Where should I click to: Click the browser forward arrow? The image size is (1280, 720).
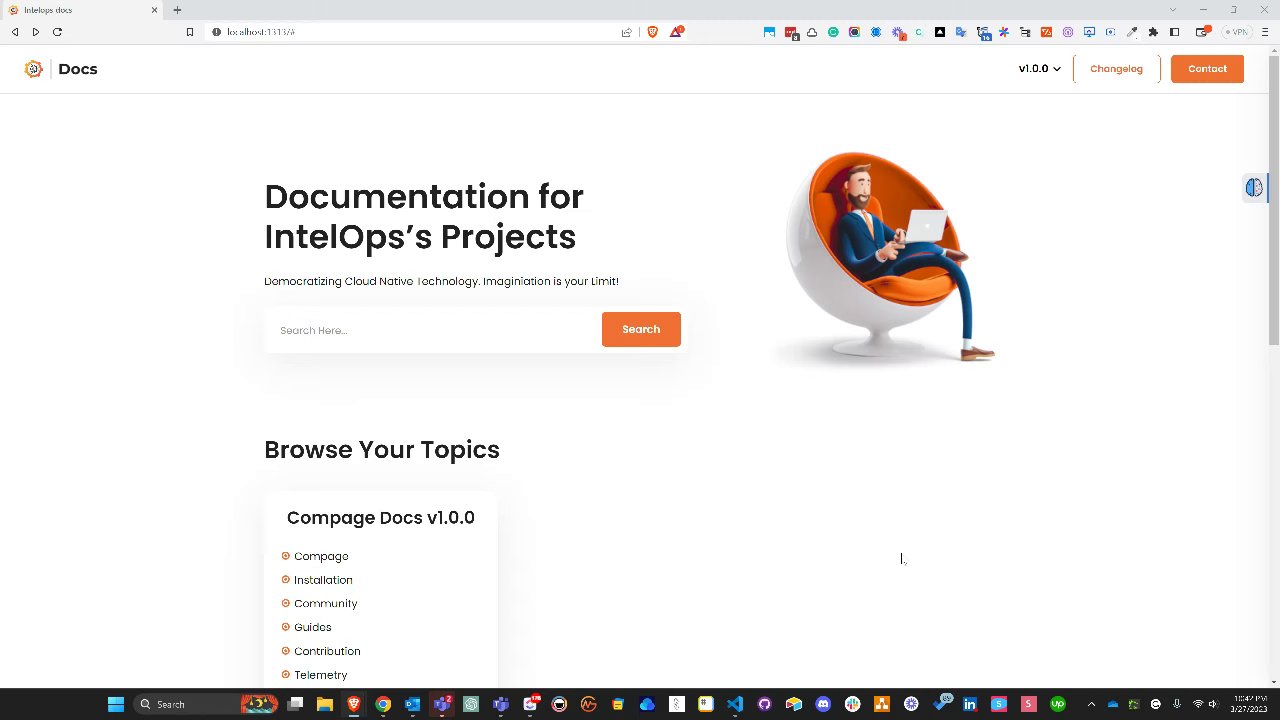pos(36,32)
